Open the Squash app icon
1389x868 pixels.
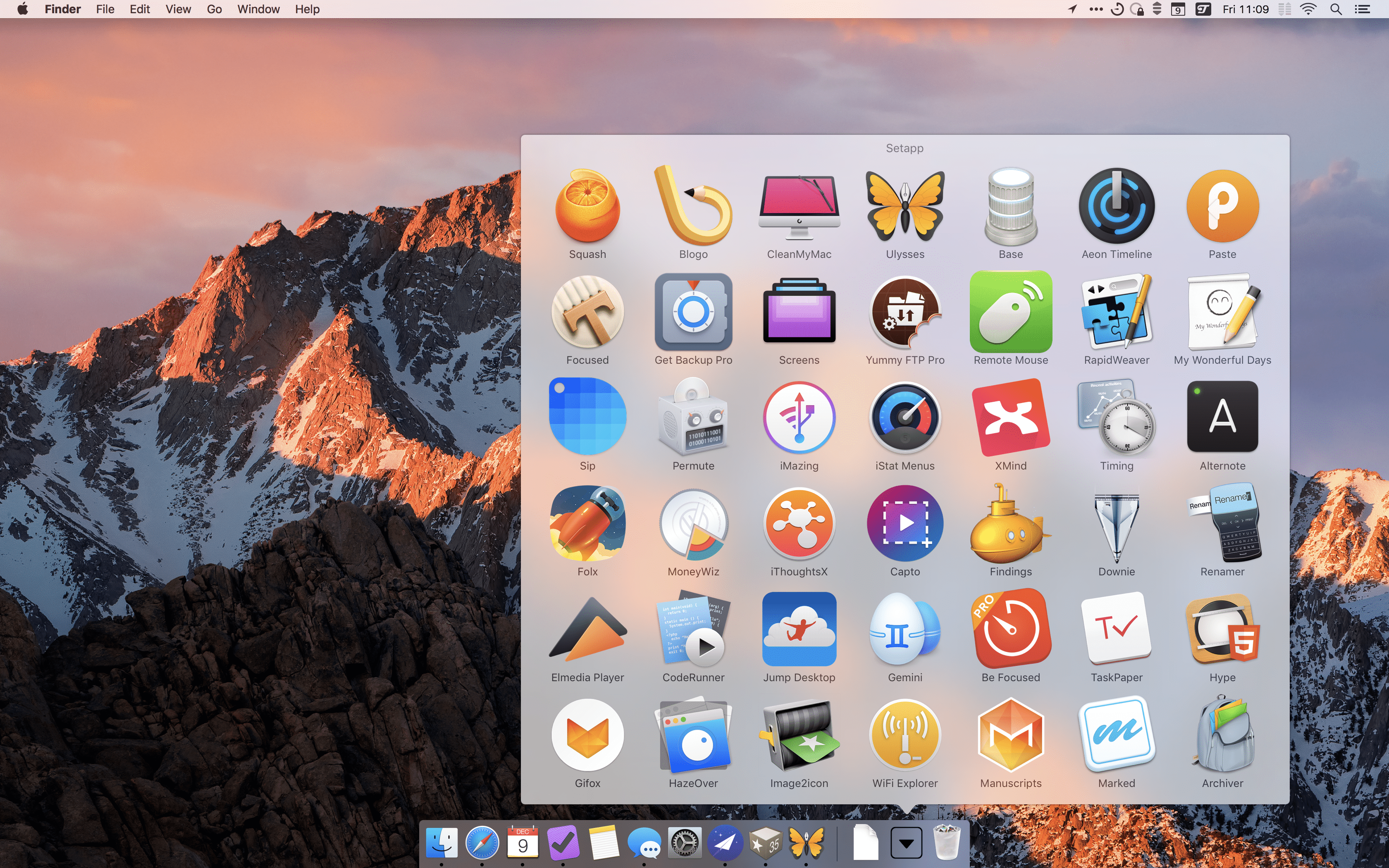click(x=587, y=205)
